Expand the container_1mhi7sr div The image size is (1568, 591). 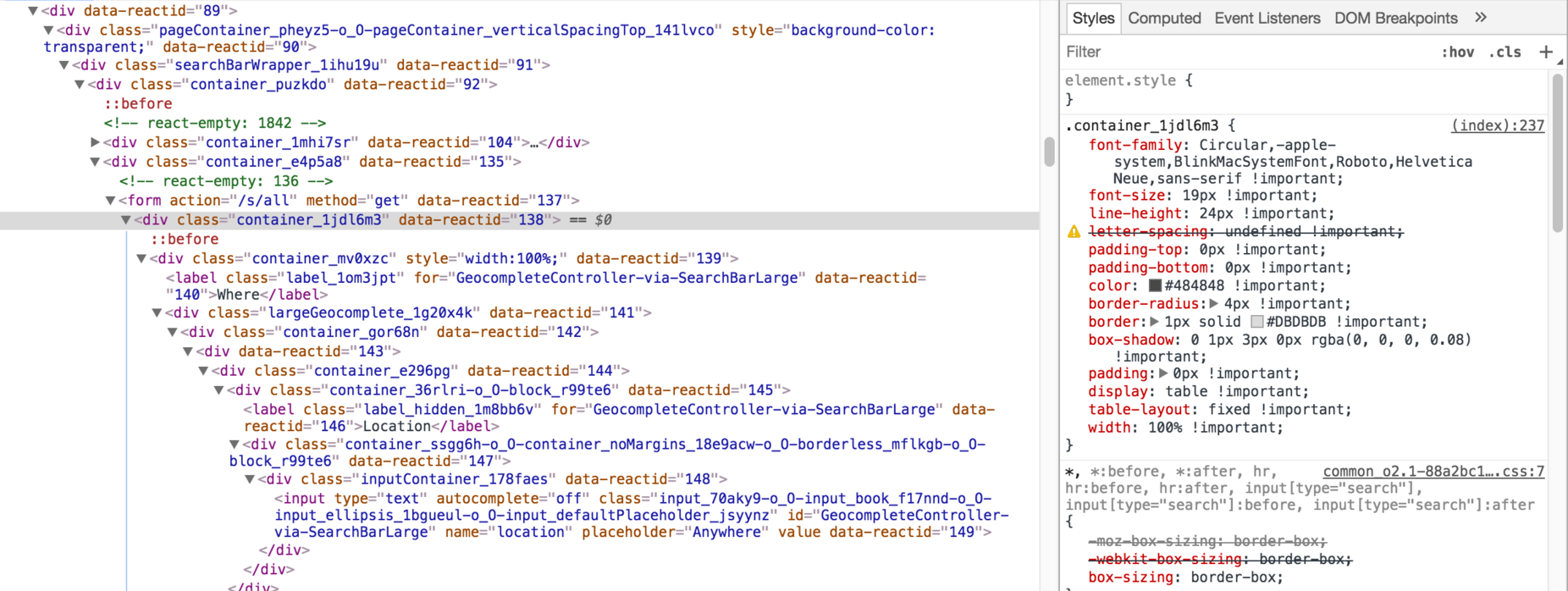[95, 142]
